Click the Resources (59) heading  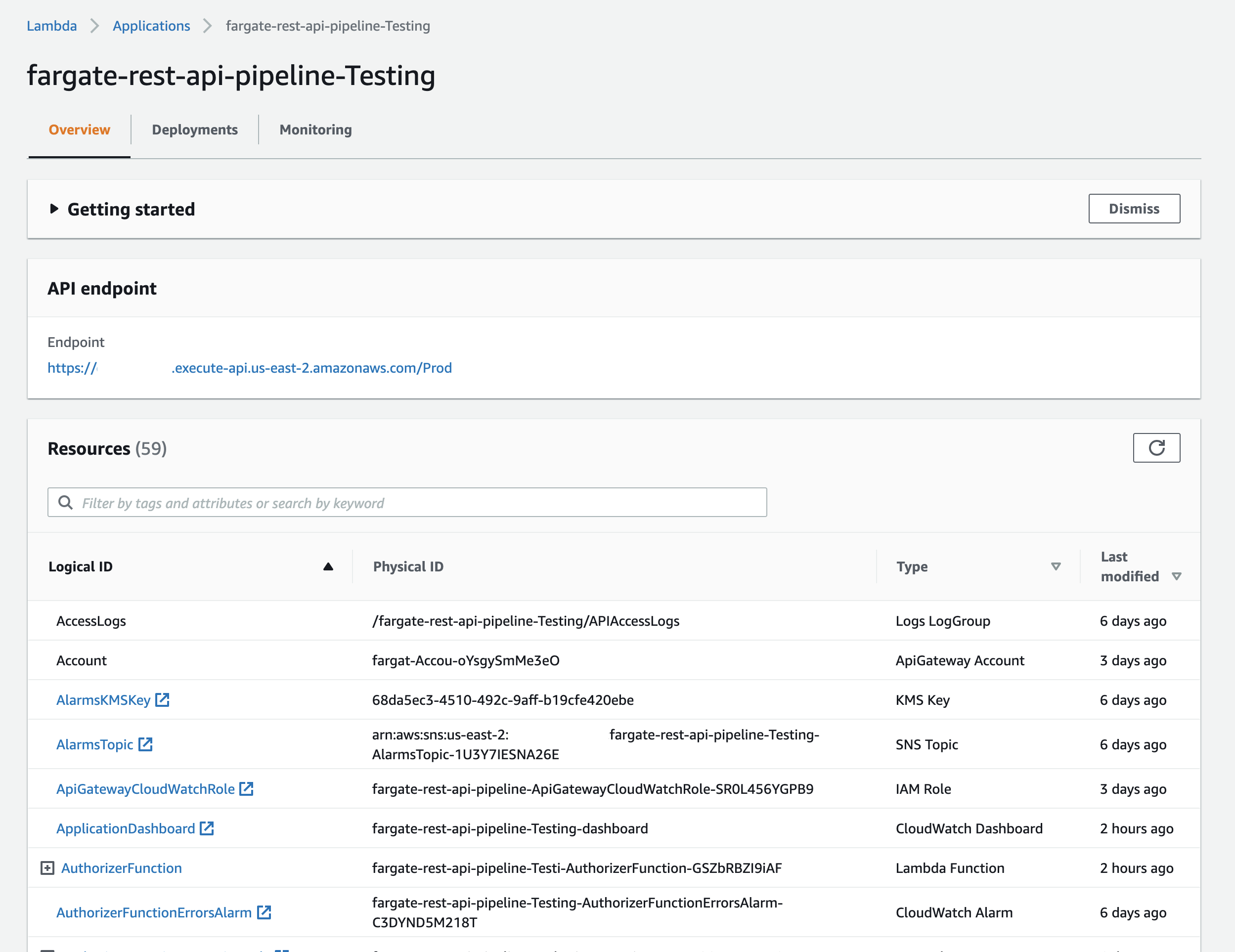(107, 448)
